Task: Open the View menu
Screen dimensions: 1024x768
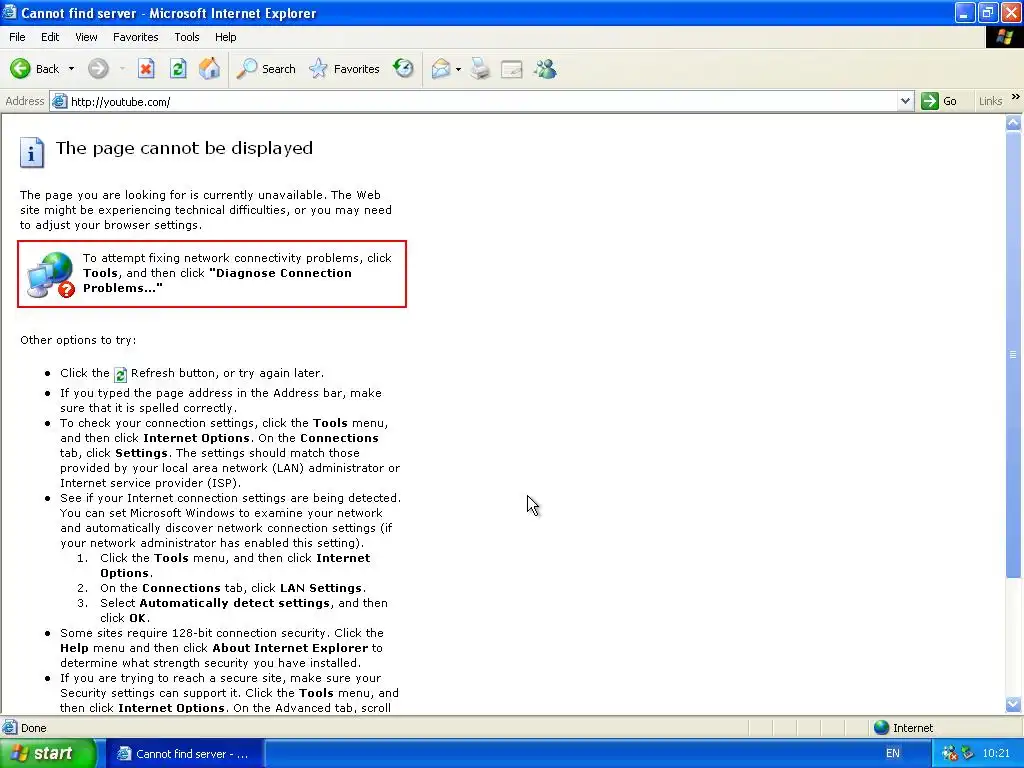Action: pos(86,37)
